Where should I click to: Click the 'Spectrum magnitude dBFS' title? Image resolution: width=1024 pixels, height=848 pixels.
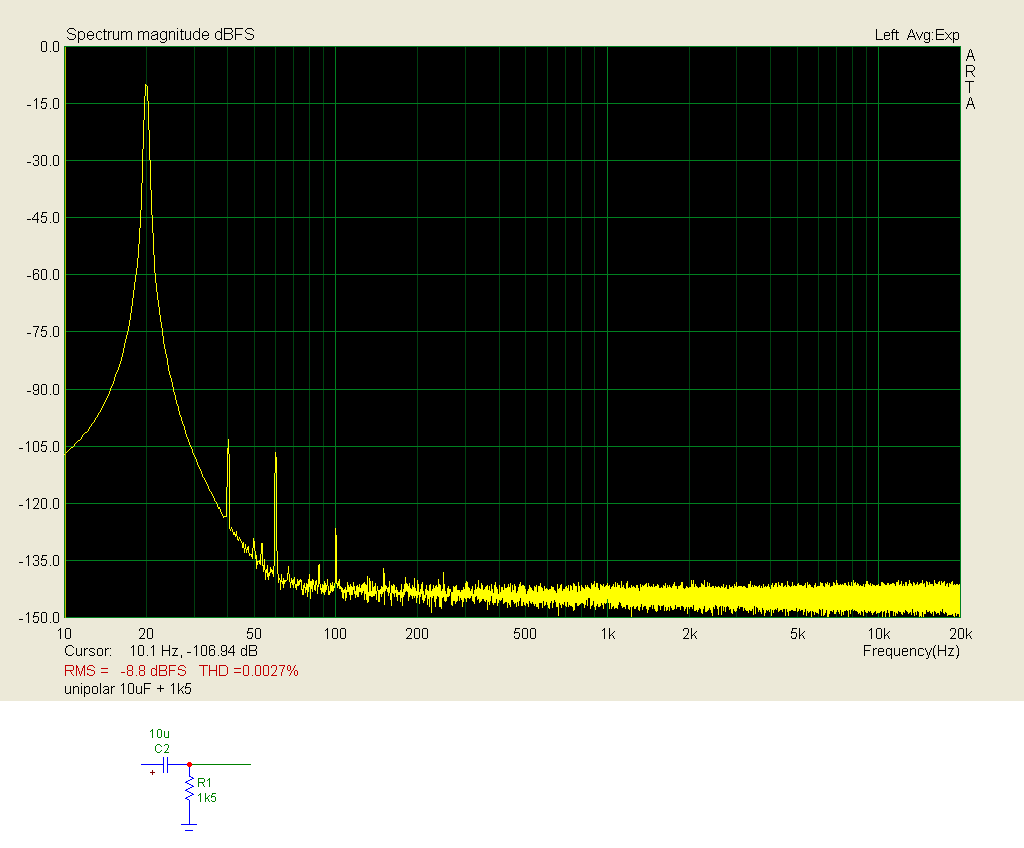point(160,35)
